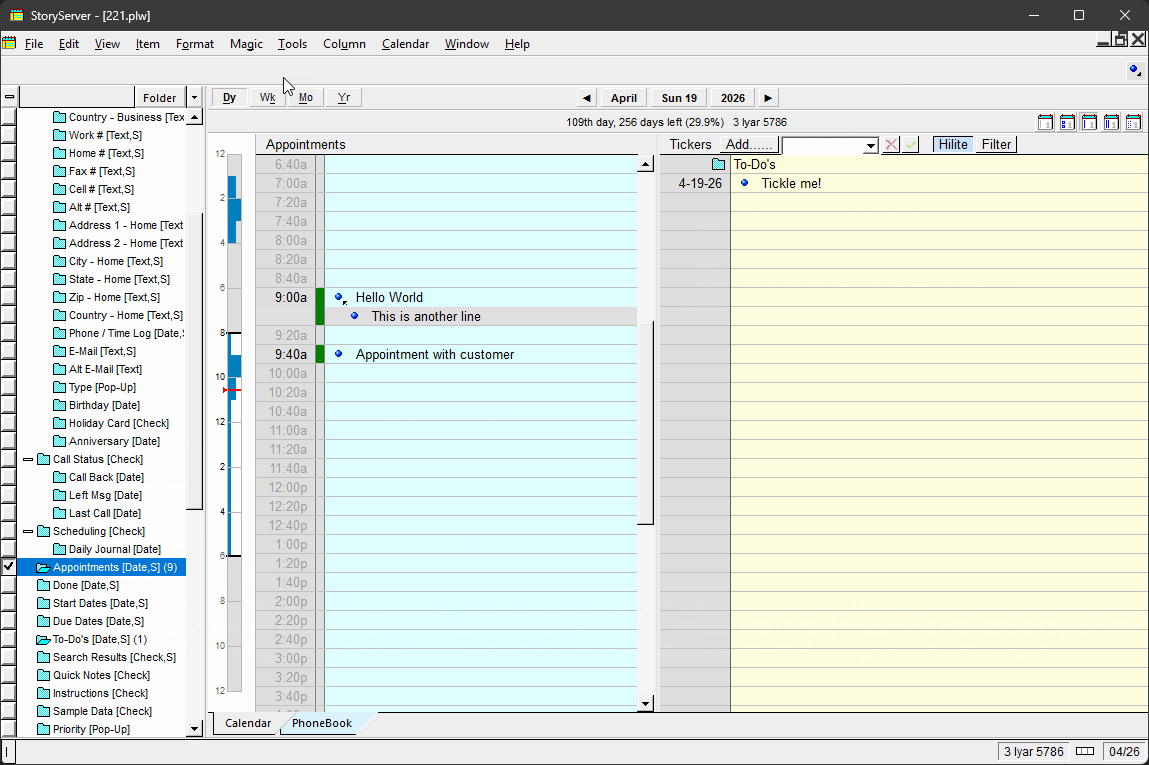Click the open folder icon of Appointments
Image resolution: width=1149 pixels, height=765 pixels.
(43, 567)
